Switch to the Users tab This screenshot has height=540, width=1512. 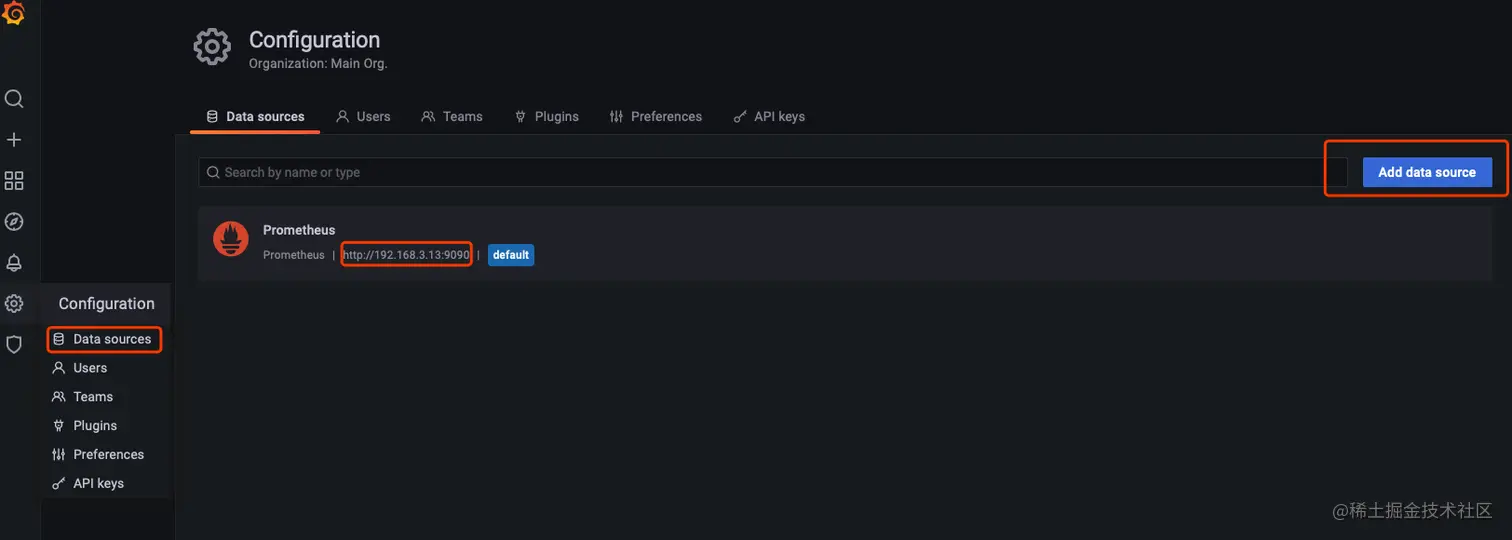point(363,117)
